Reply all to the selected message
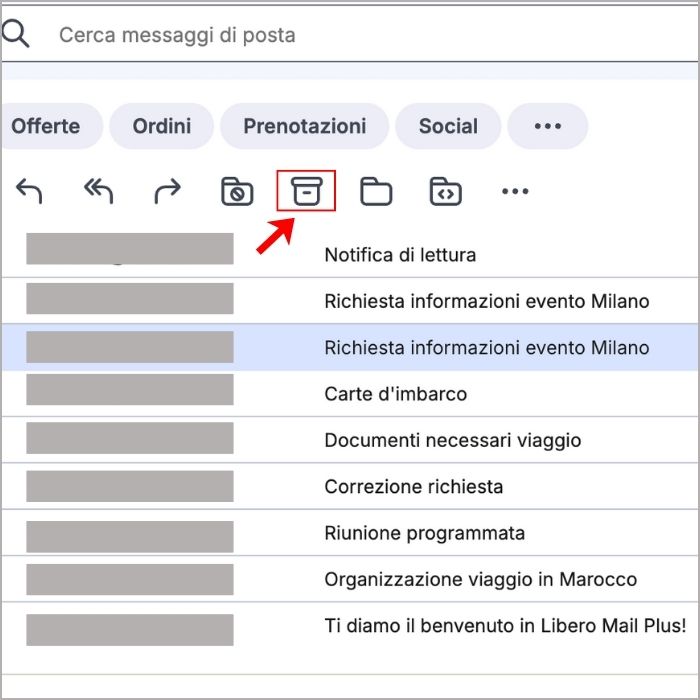The height and width of the screenshot is (700, 700). (x=98, y=191)
